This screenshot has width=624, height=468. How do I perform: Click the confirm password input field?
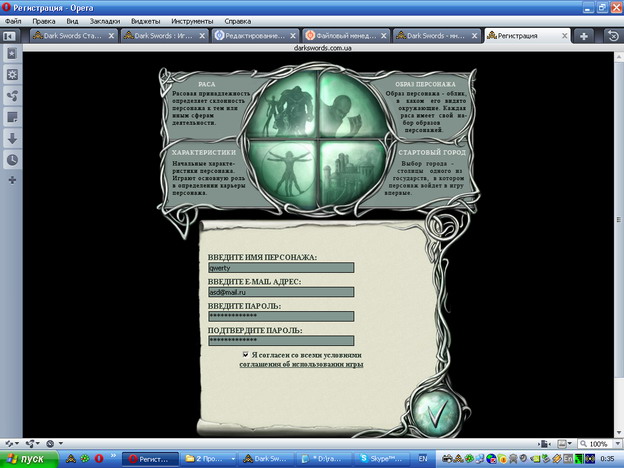[281, 341]
